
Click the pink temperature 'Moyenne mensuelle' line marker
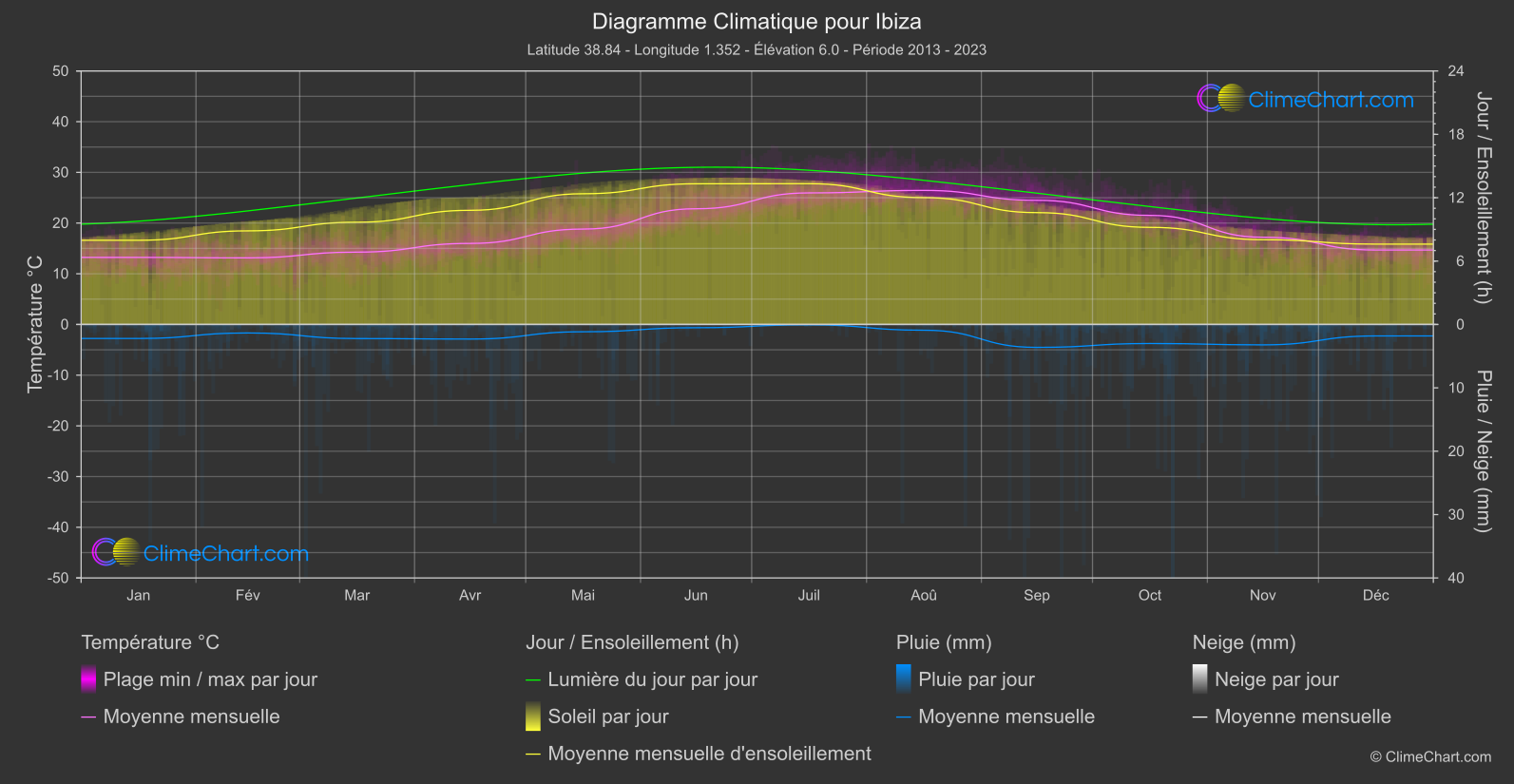88,717
